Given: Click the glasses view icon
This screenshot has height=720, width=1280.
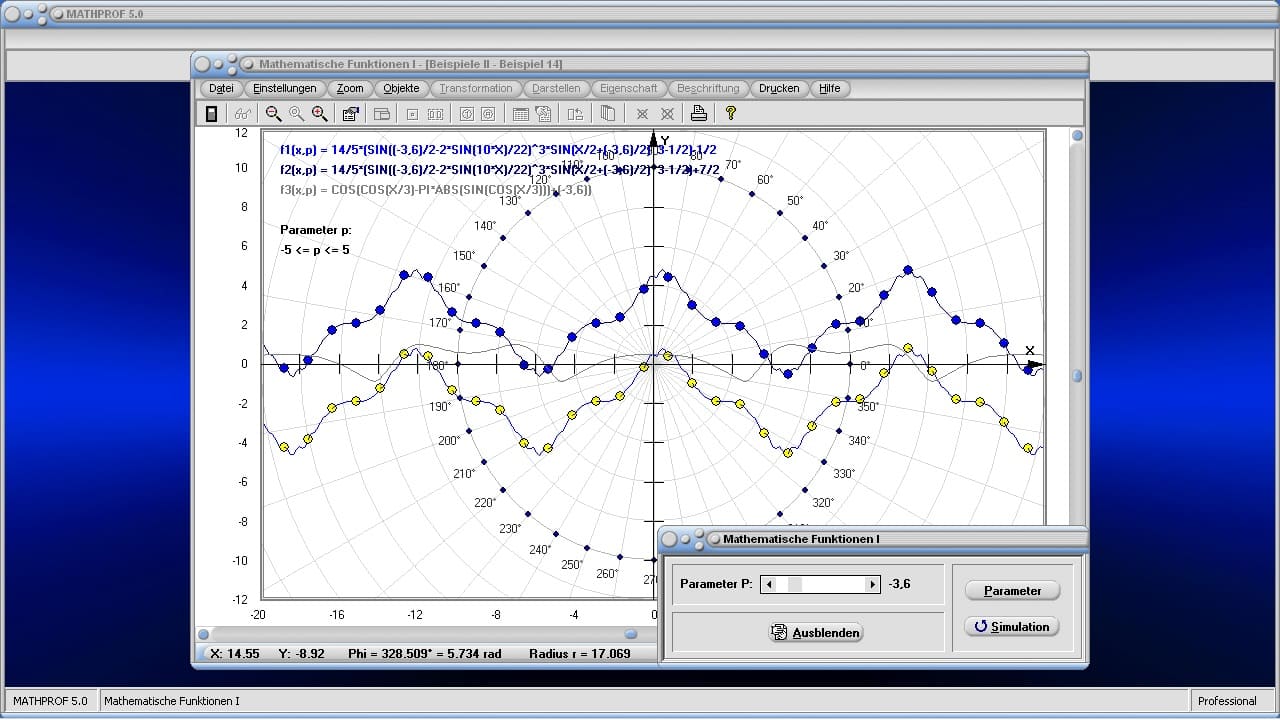Looking at the screenshot, I should click(x=242, y=114).
